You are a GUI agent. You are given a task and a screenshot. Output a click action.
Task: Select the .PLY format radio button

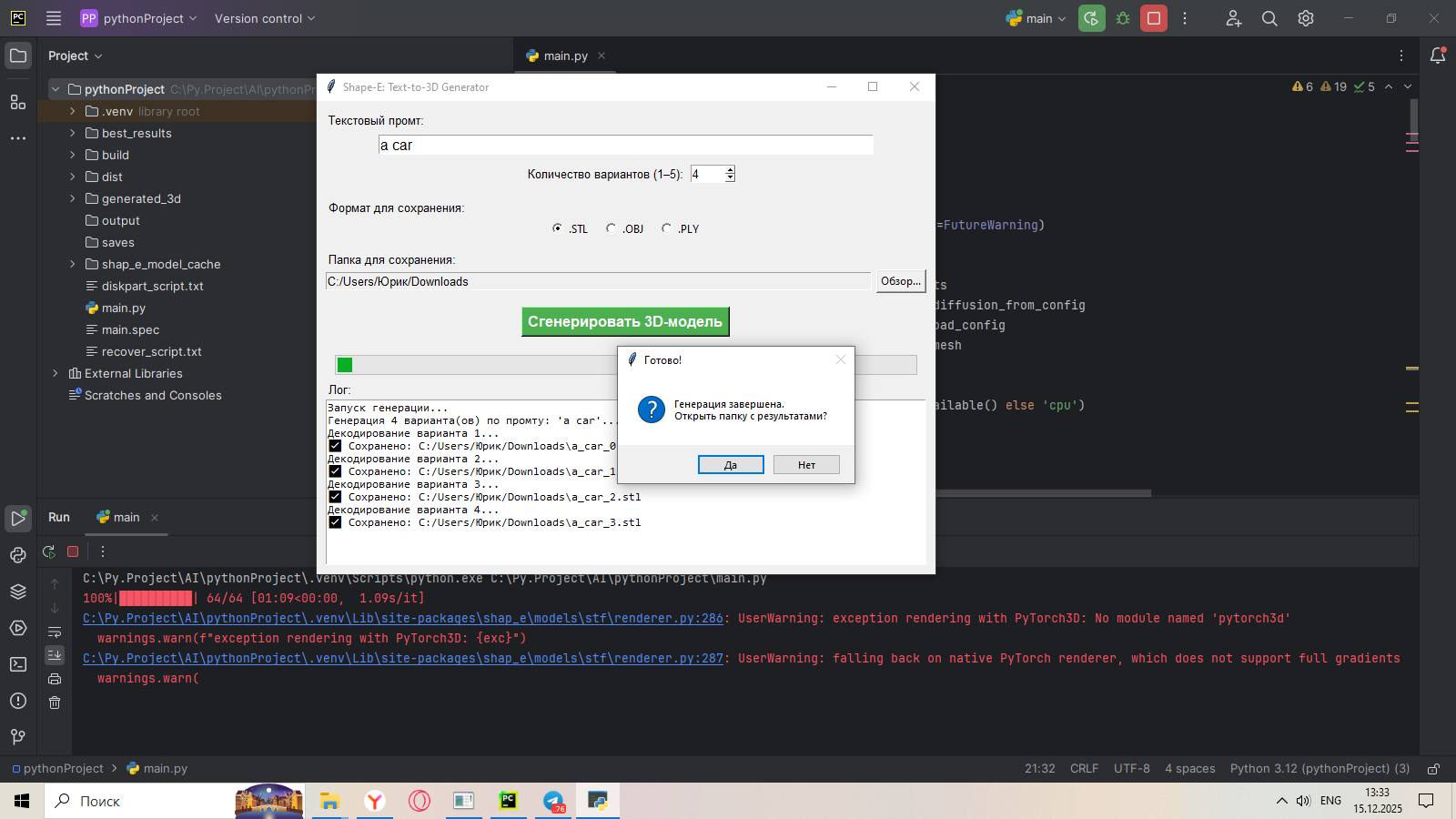point(666,228)
